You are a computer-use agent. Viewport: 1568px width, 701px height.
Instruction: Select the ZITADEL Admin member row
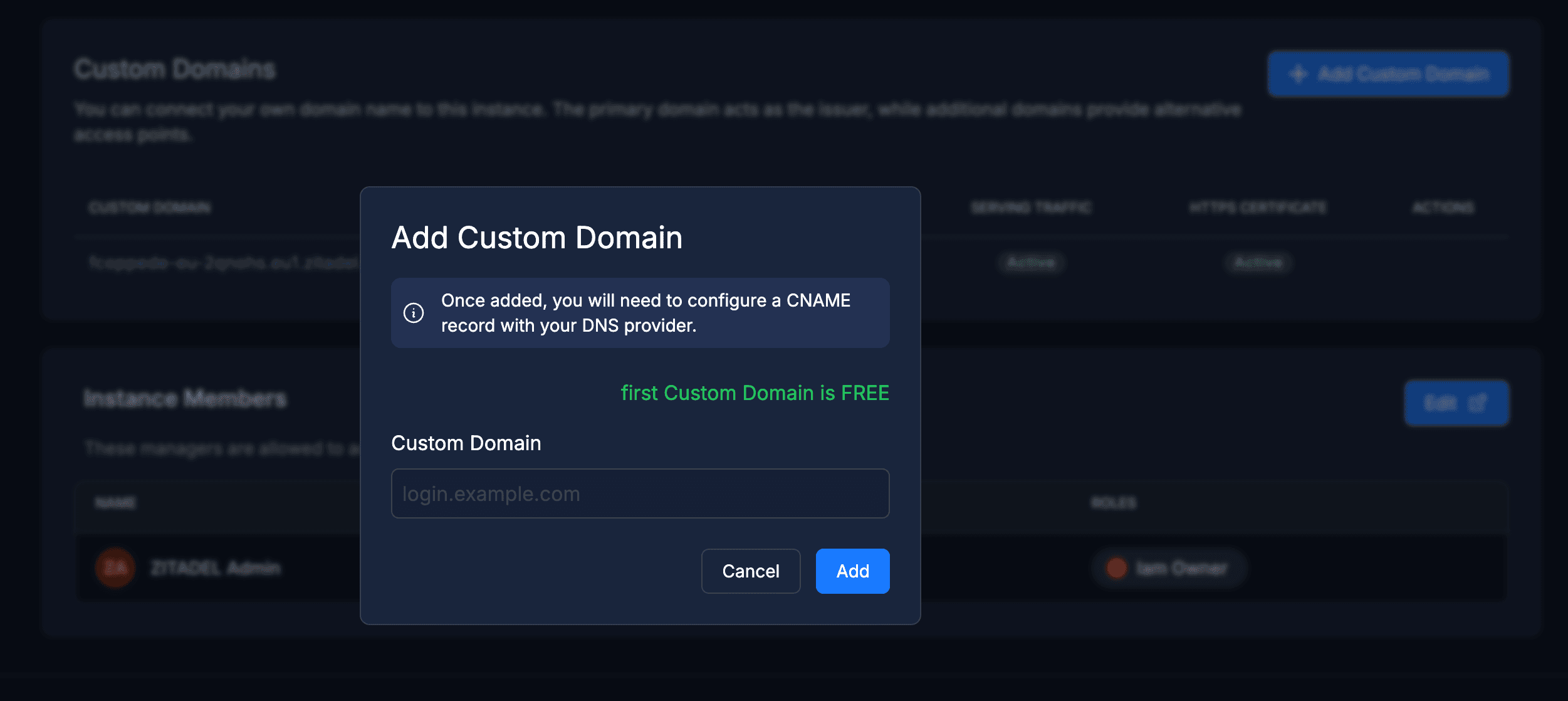point(216,568)
